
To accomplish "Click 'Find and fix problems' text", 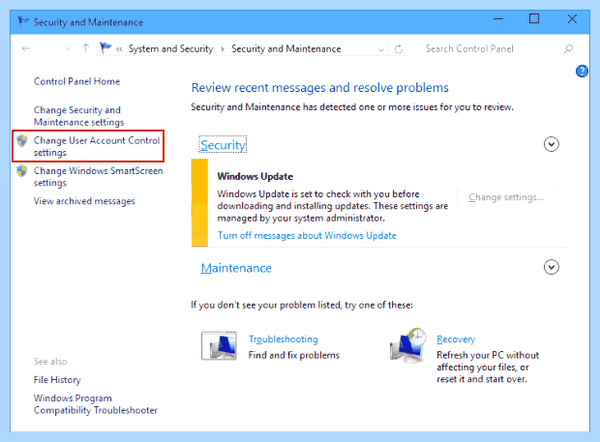I will pos(294,355).
